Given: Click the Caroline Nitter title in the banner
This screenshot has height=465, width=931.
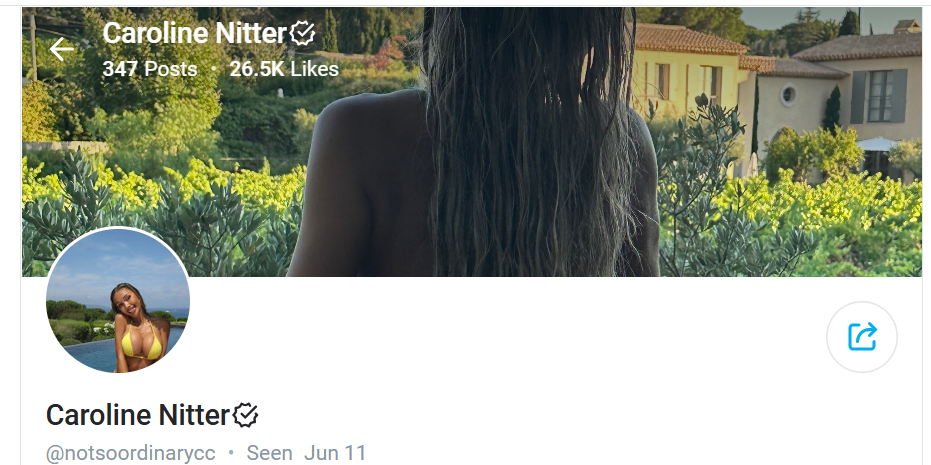Looking at the screenshot, I should 195,33.
